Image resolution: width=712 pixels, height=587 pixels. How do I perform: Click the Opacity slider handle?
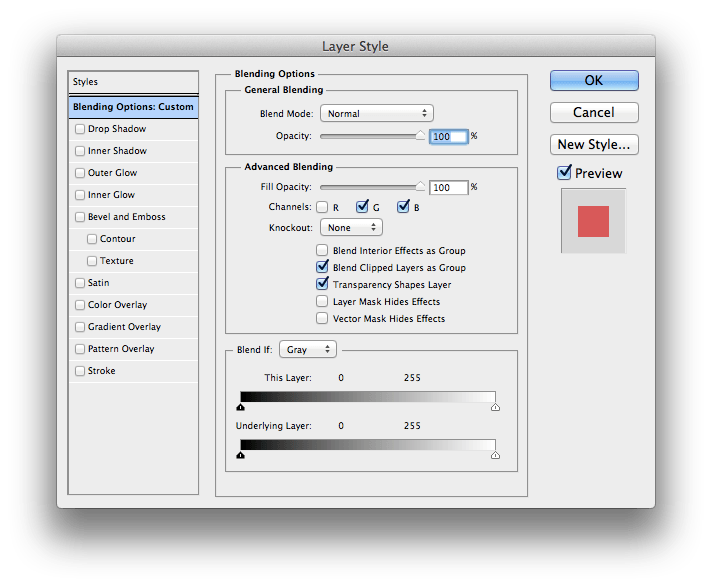click(420, 135)
